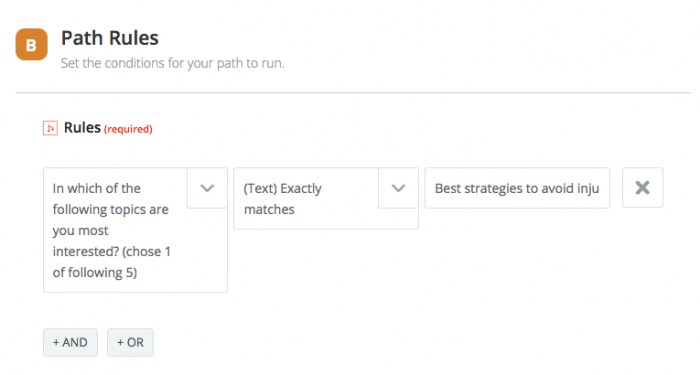
Task: Remove the rule with the X button
Action: [x=642, y=188]
